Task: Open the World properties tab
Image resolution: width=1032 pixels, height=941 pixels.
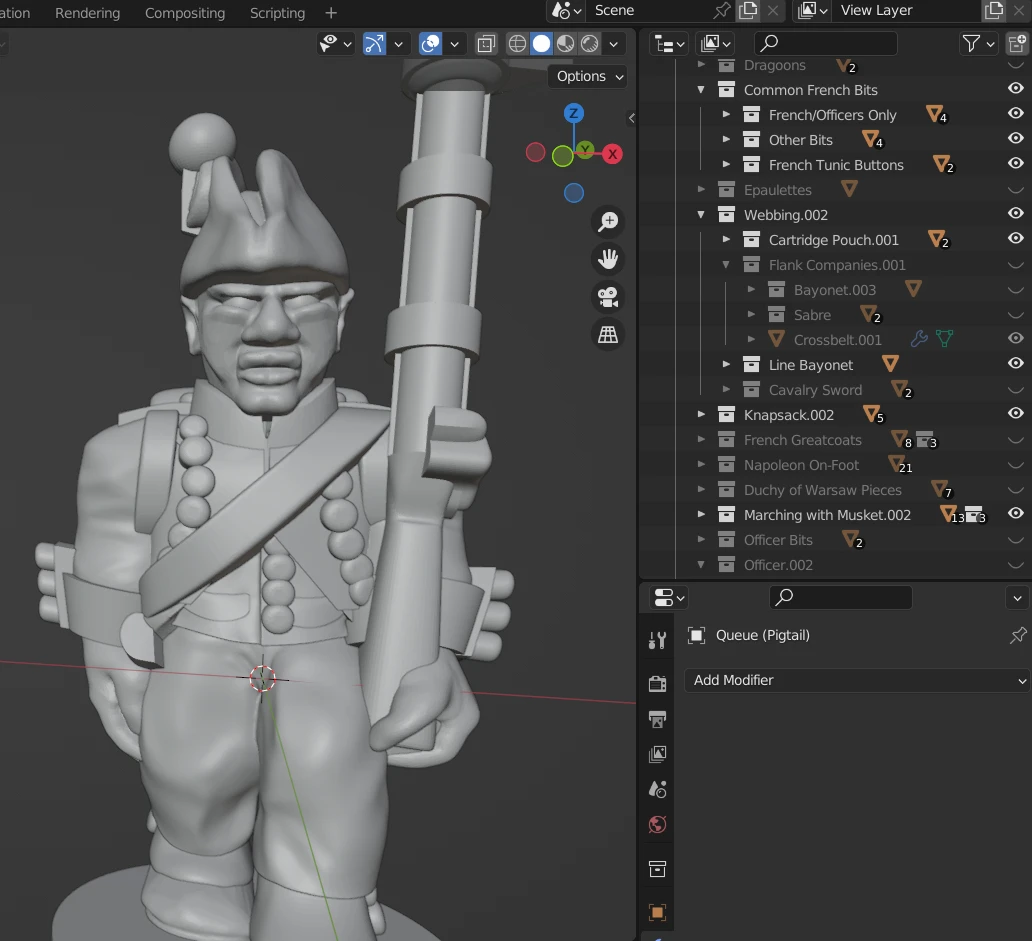Action: tap(657, 825)
